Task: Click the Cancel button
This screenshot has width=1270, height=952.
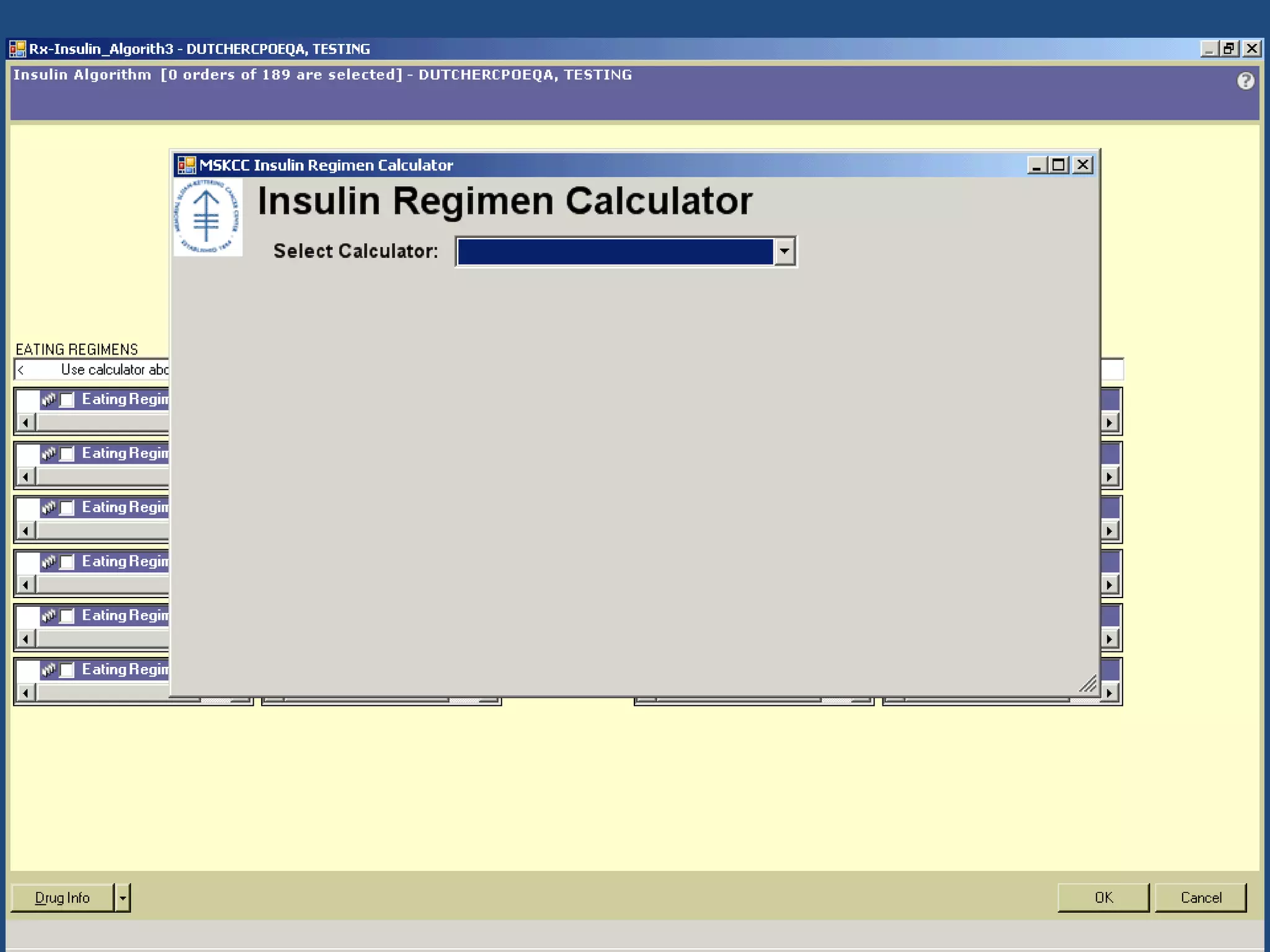Action: [1201, 897]
